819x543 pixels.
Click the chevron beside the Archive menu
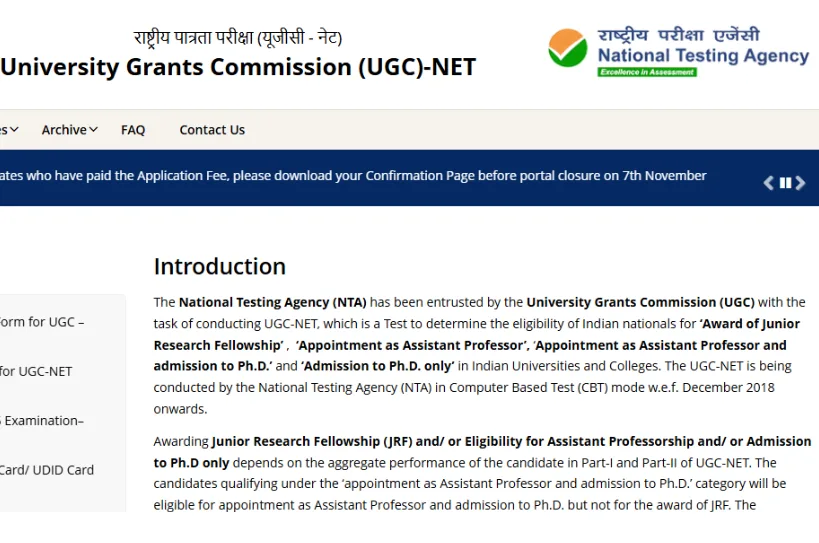[x=94, y=129]
